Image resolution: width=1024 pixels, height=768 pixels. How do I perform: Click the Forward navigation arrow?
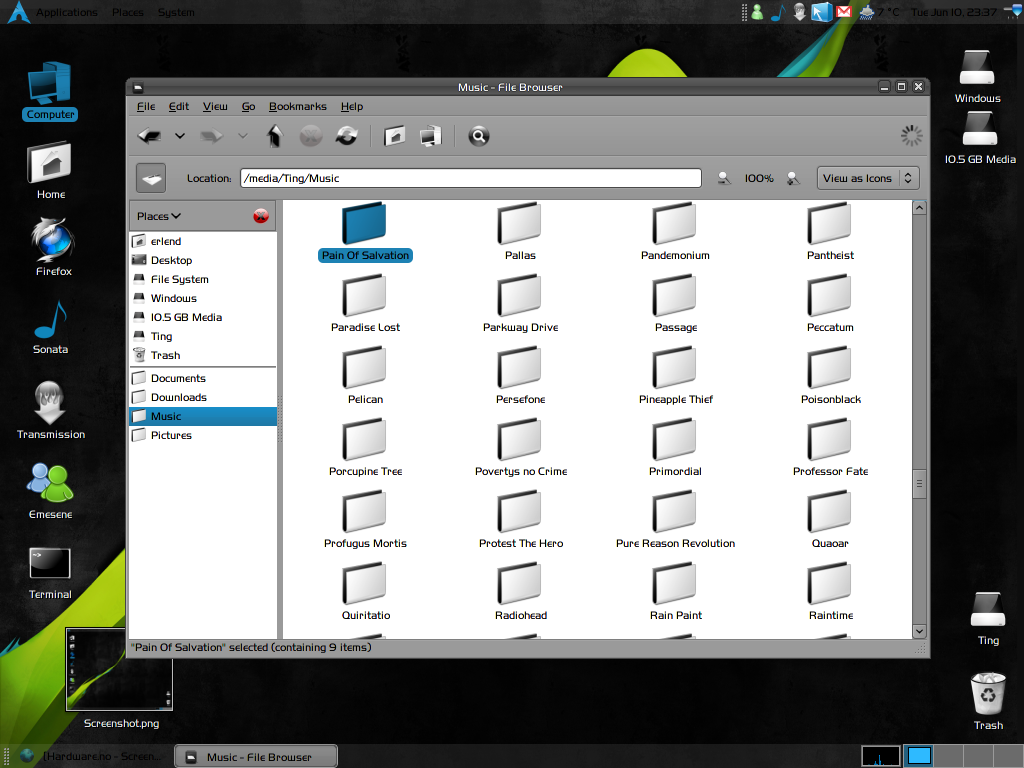point(211,136)
